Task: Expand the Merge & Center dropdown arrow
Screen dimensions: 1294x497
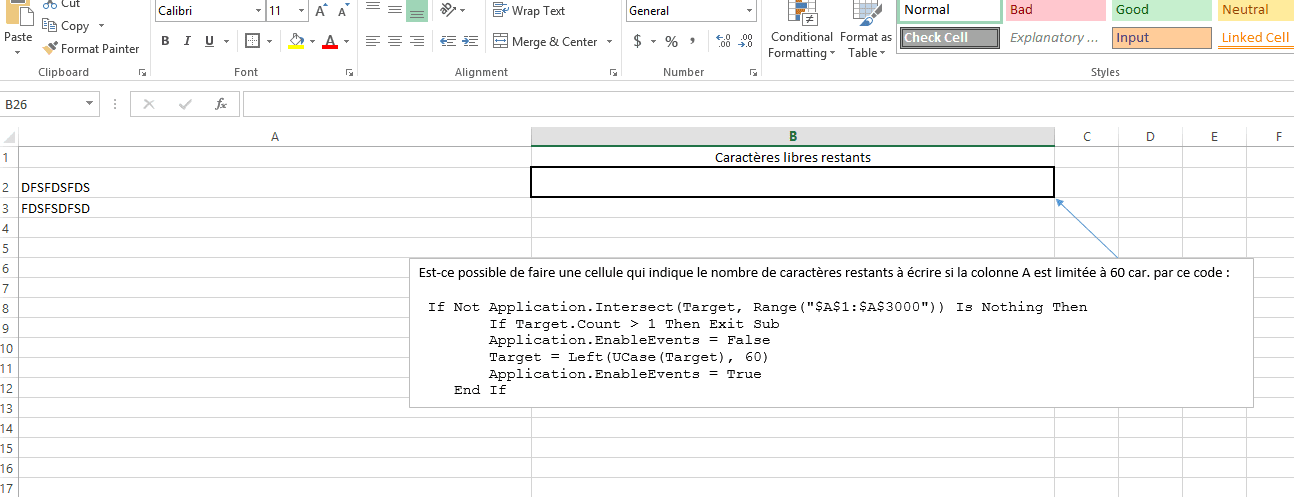Action: tap(608, 42)
